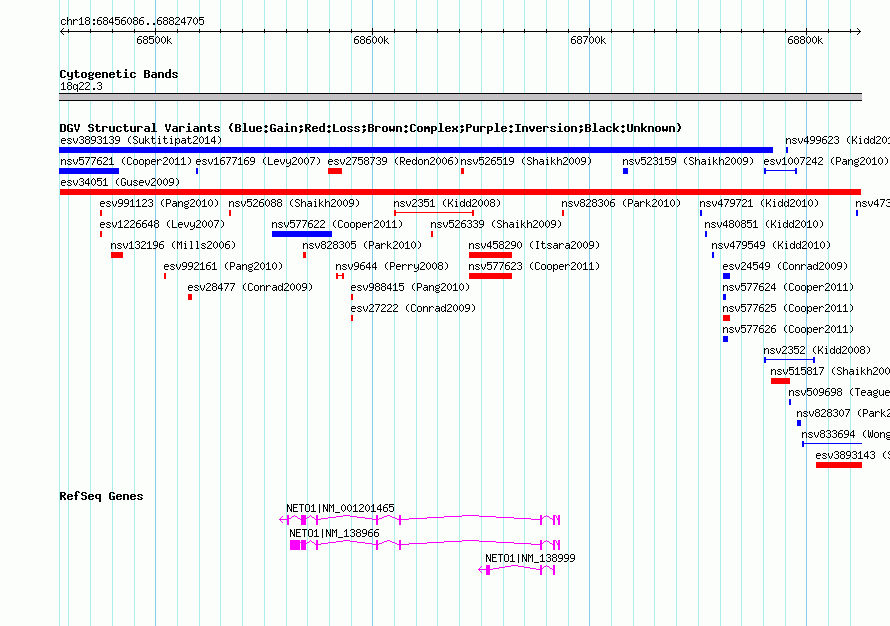Click the 68600k ruler position label
Image resolution: width=890 pixels, height=626 pixels.
371,40
